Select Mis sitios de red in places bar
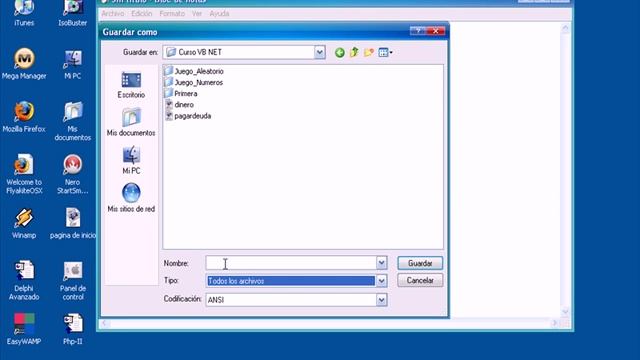The image size is (640, 360). tap(131, 198)
